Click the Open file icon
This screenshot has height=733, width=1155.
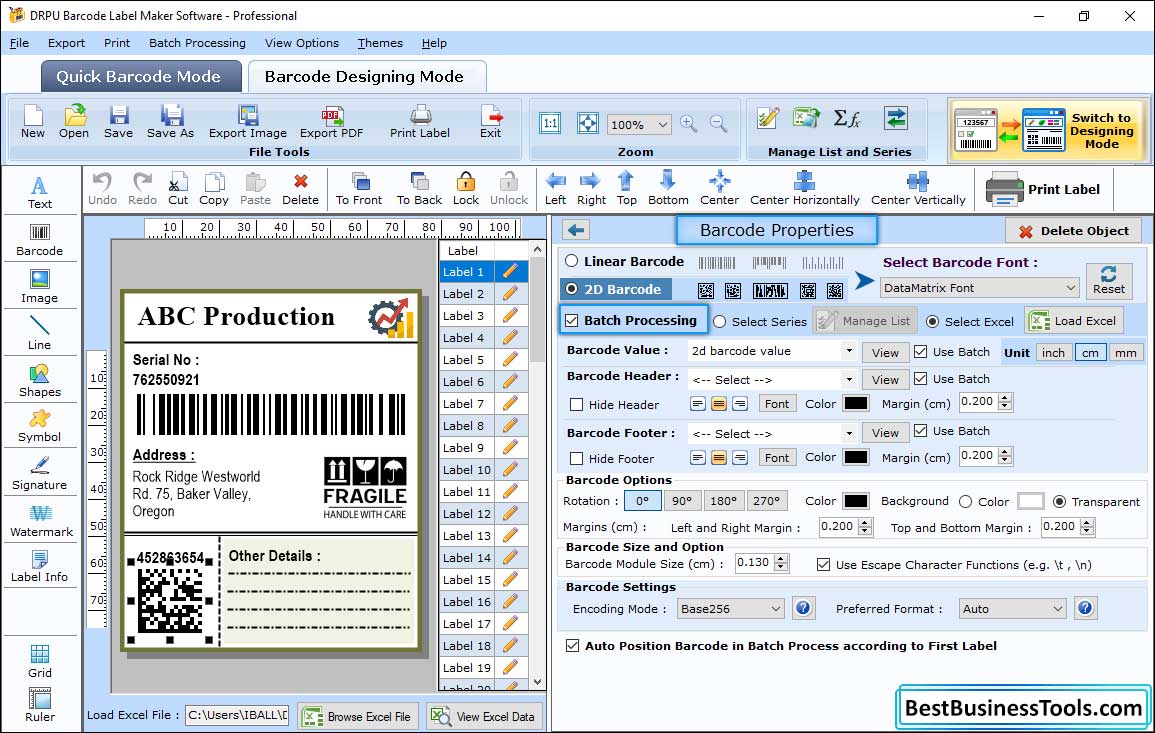(74, 122)
